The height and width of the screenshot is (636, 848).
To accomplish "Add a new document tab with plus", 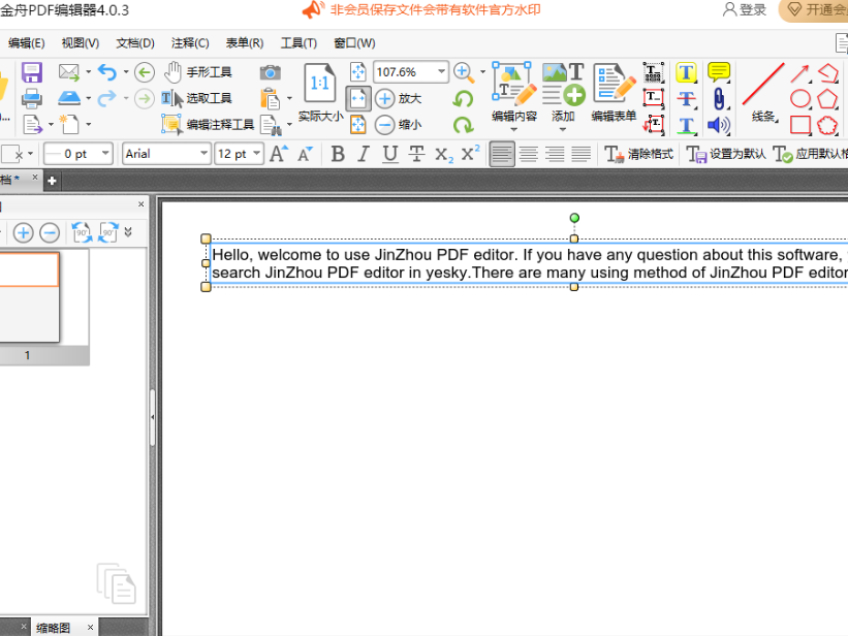I will (52, 181).
